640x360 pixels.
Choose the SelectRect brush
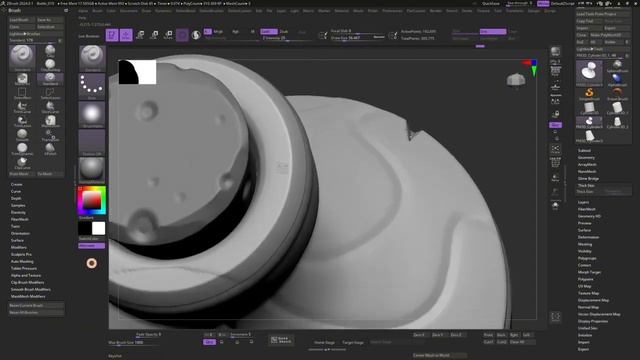point(22,93)
